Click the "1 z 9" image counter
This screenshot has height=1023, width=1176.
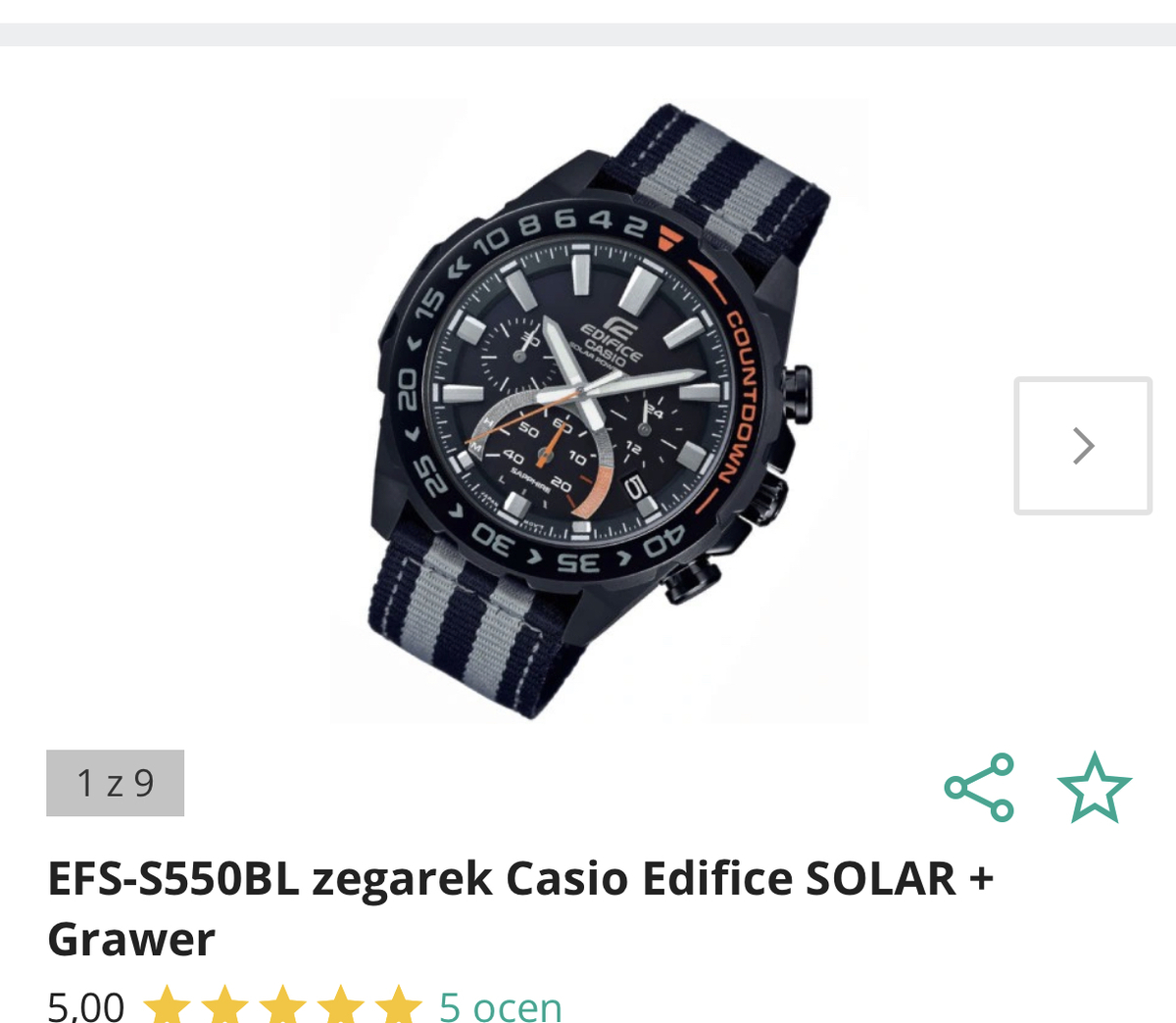coord(116,783)
